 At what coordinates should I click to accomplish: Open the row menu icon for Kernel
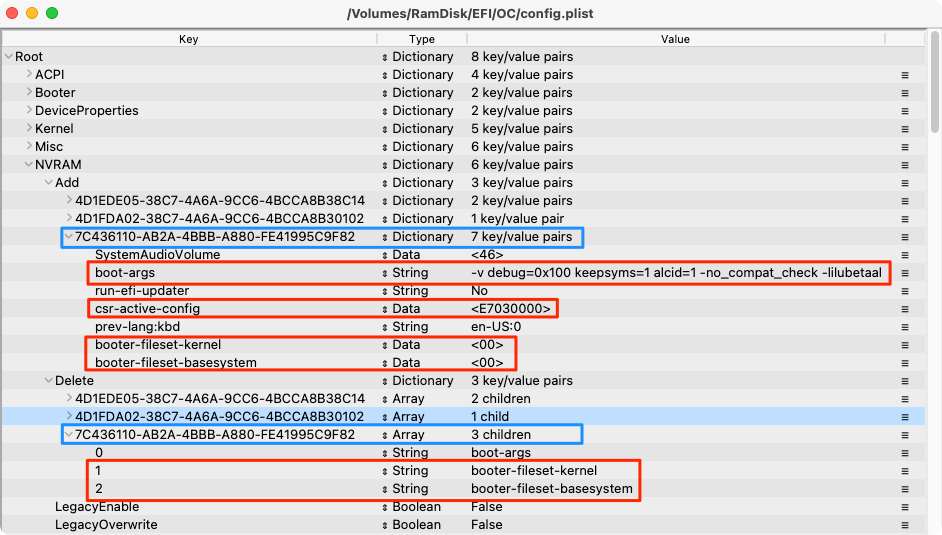[x=905, y=129]
